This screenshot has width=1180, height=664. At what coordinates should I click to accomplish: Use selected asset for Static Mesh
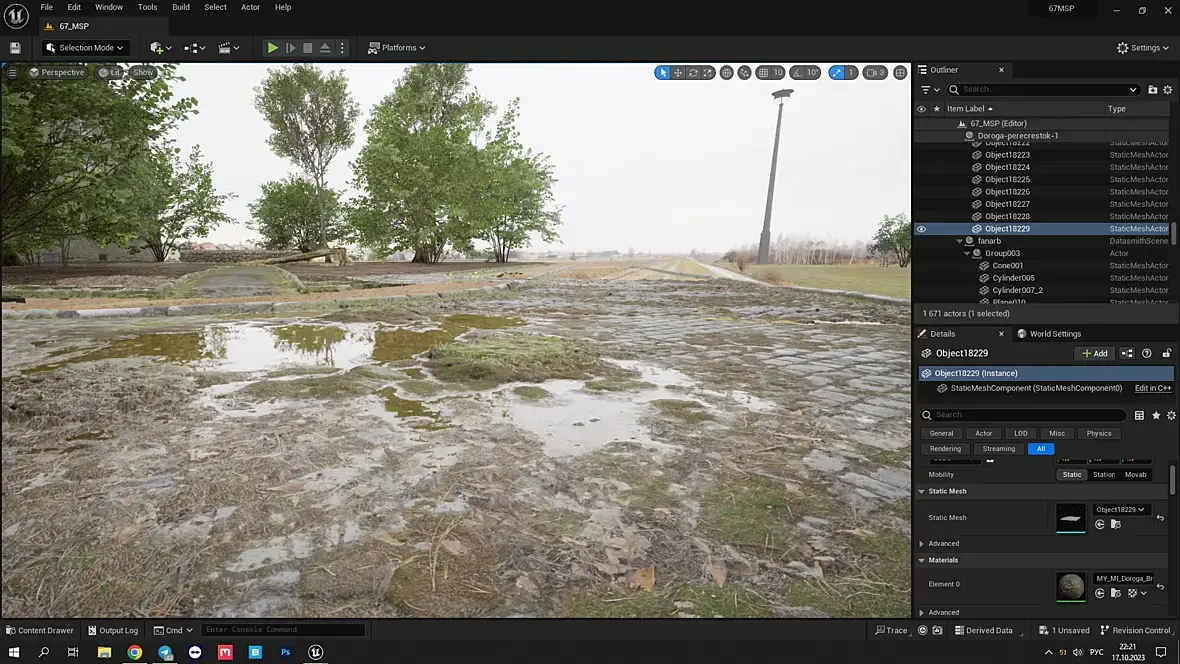[1099, 524]
